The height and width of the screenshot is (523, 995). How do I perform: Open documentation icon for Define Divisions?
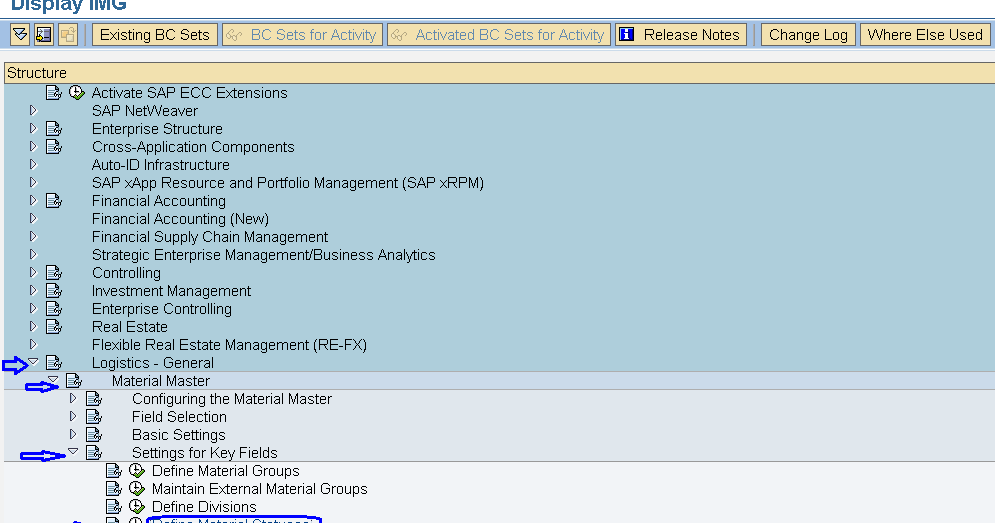(114, 506)
